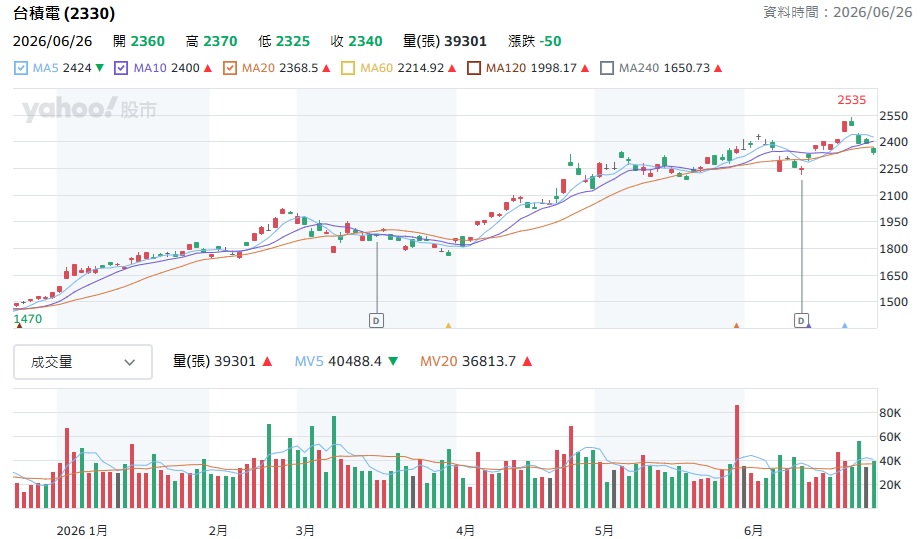
Task: Enable the MA240 moving average checkbox
Action: pos(607,68)
